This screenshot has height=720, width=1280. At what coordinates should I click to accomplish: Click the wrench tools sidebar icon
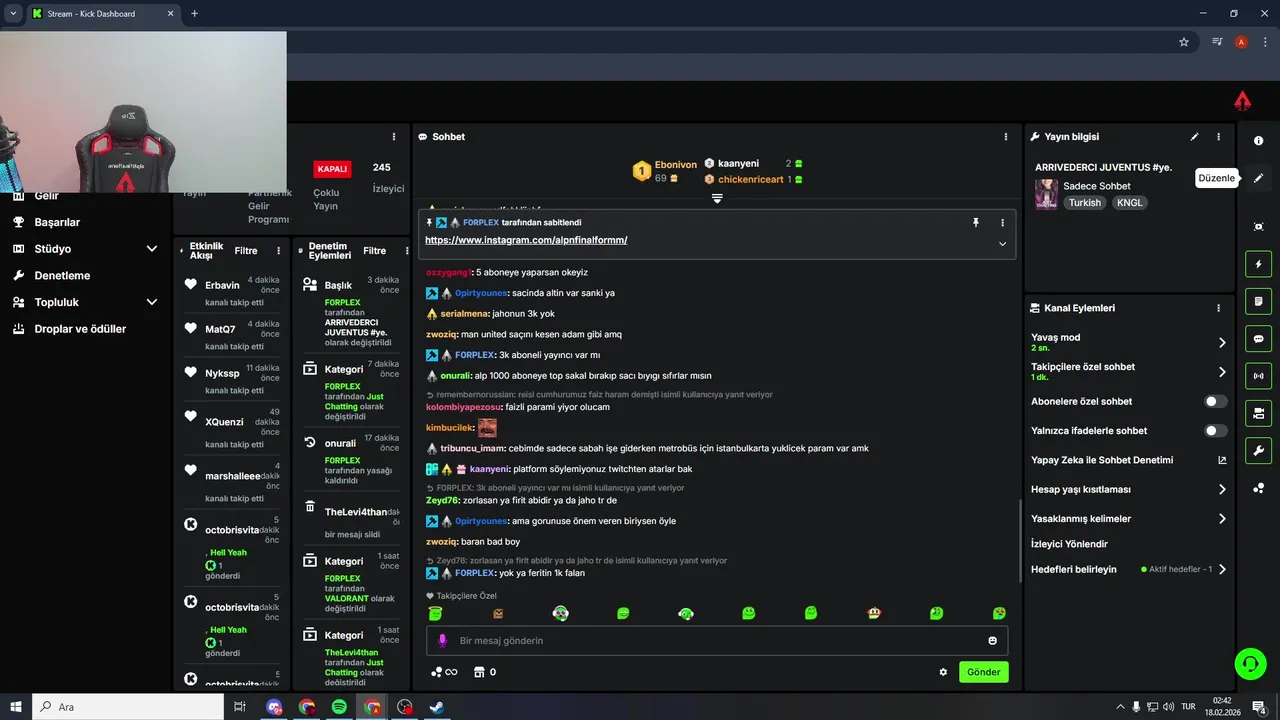pos(1258,450)
